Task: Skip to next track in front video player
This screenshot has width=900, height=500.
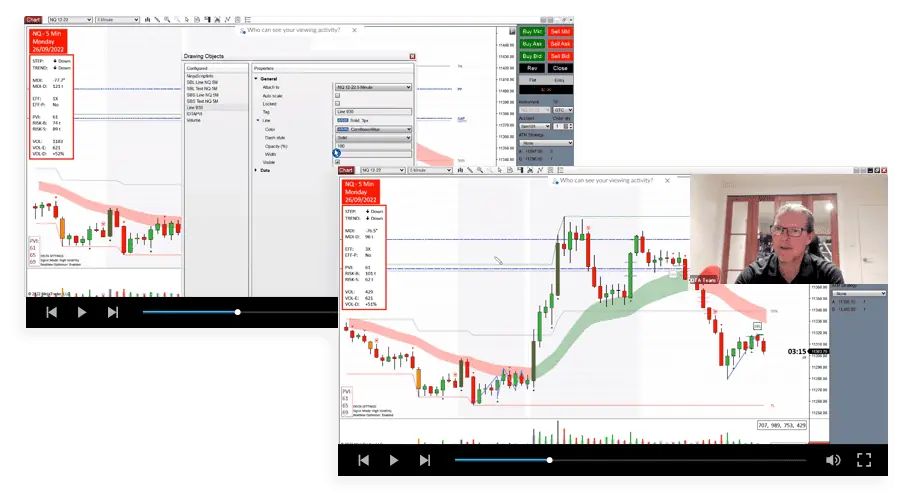Action: (x=425, y=460)
